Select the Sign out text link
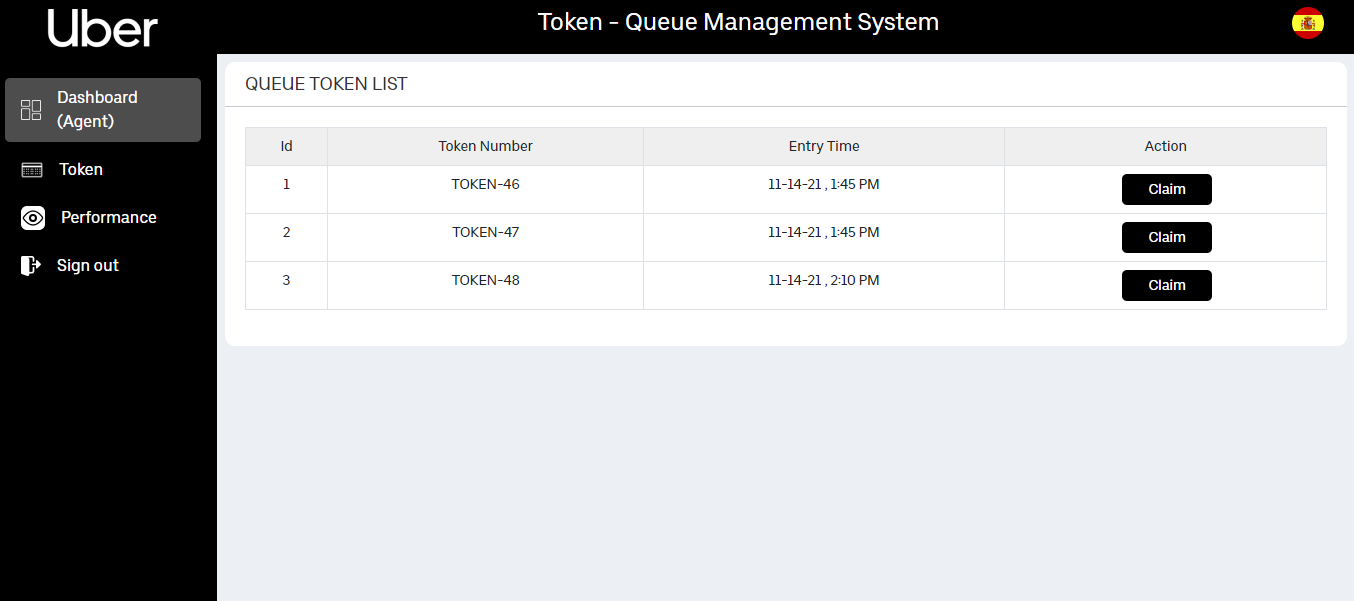 click(88, 266)
